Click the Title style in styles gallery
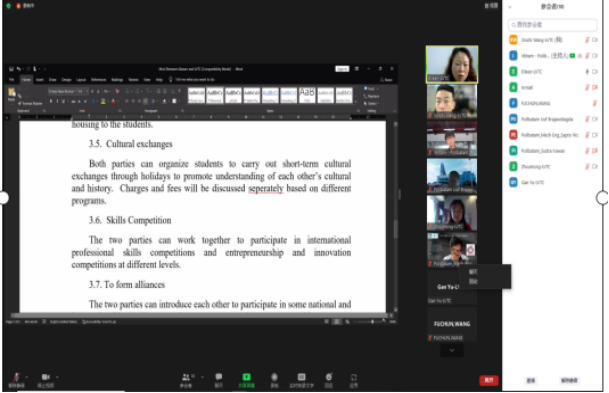 307,95
